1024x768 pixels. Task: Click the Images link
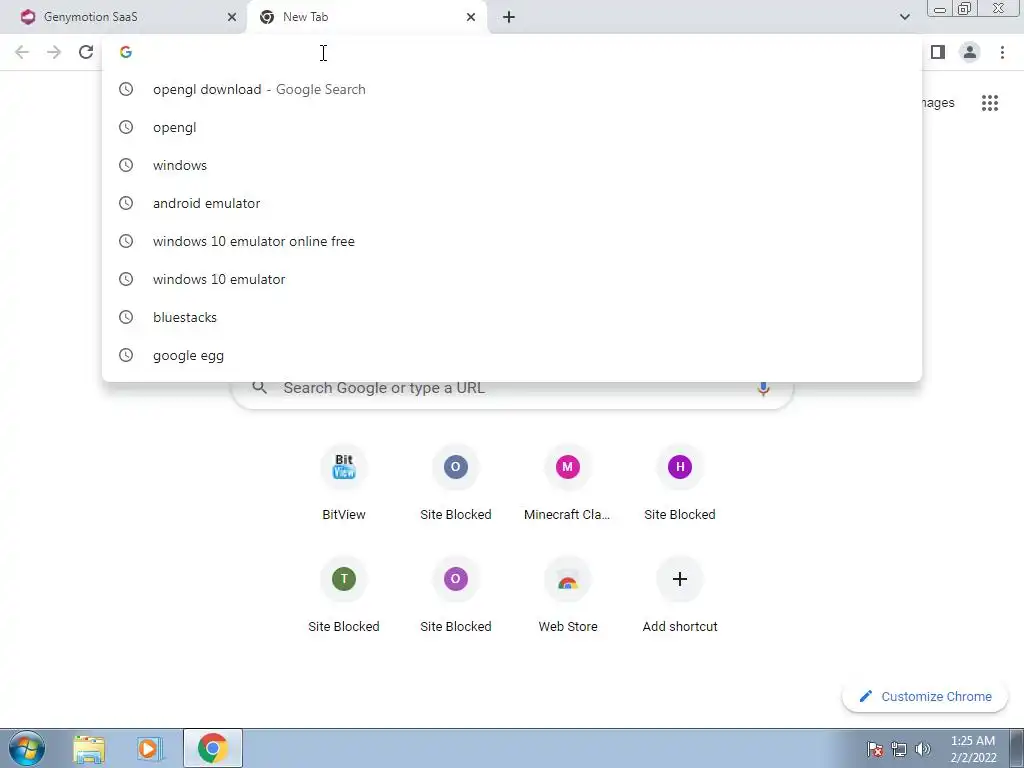tap(937, 103)
